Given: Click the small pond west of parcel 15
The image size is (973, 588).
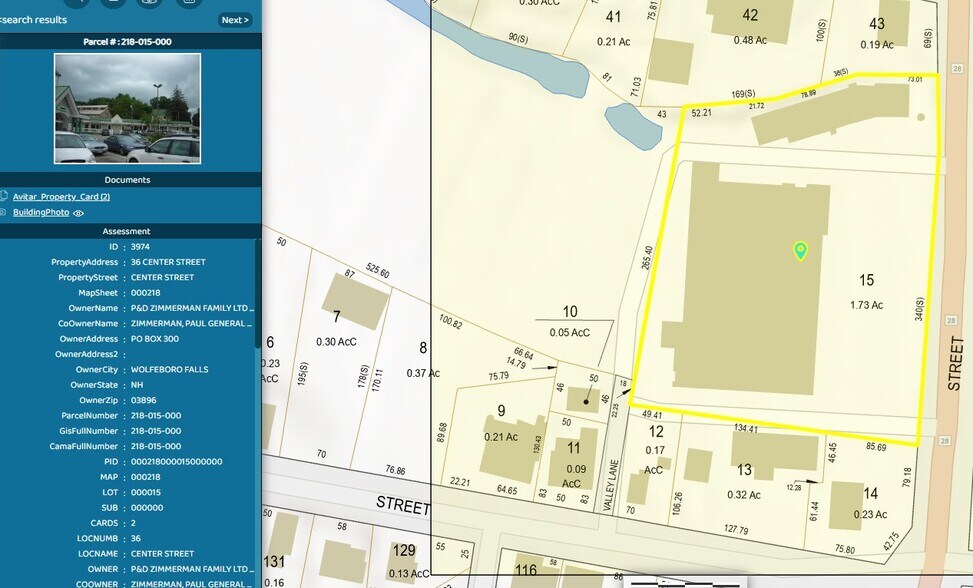Looking at the screenshot, I should click(x=631, y=125).
